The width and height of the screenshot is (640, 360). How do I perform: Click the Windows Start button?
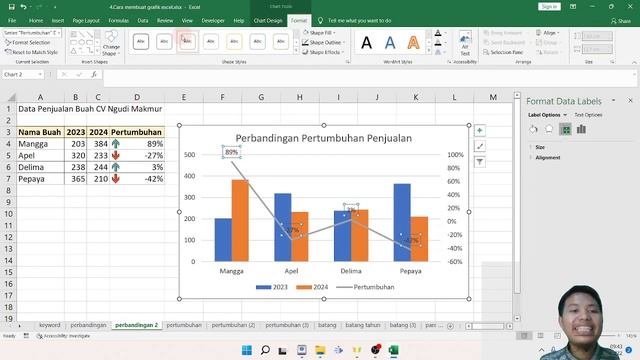[x=247, y=350]
